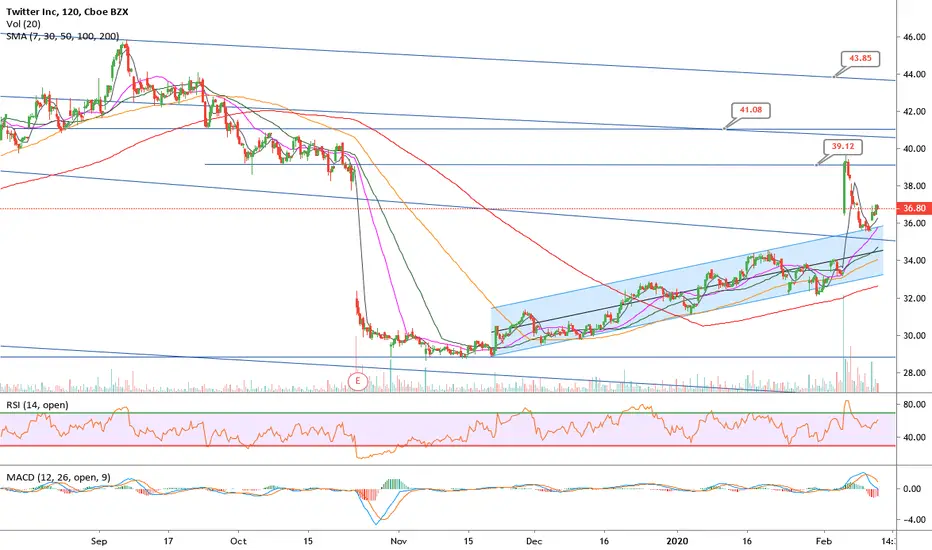932x550 pixels.
Task: Click the earnings 'E' marker icon
Action: coord(358,381)
